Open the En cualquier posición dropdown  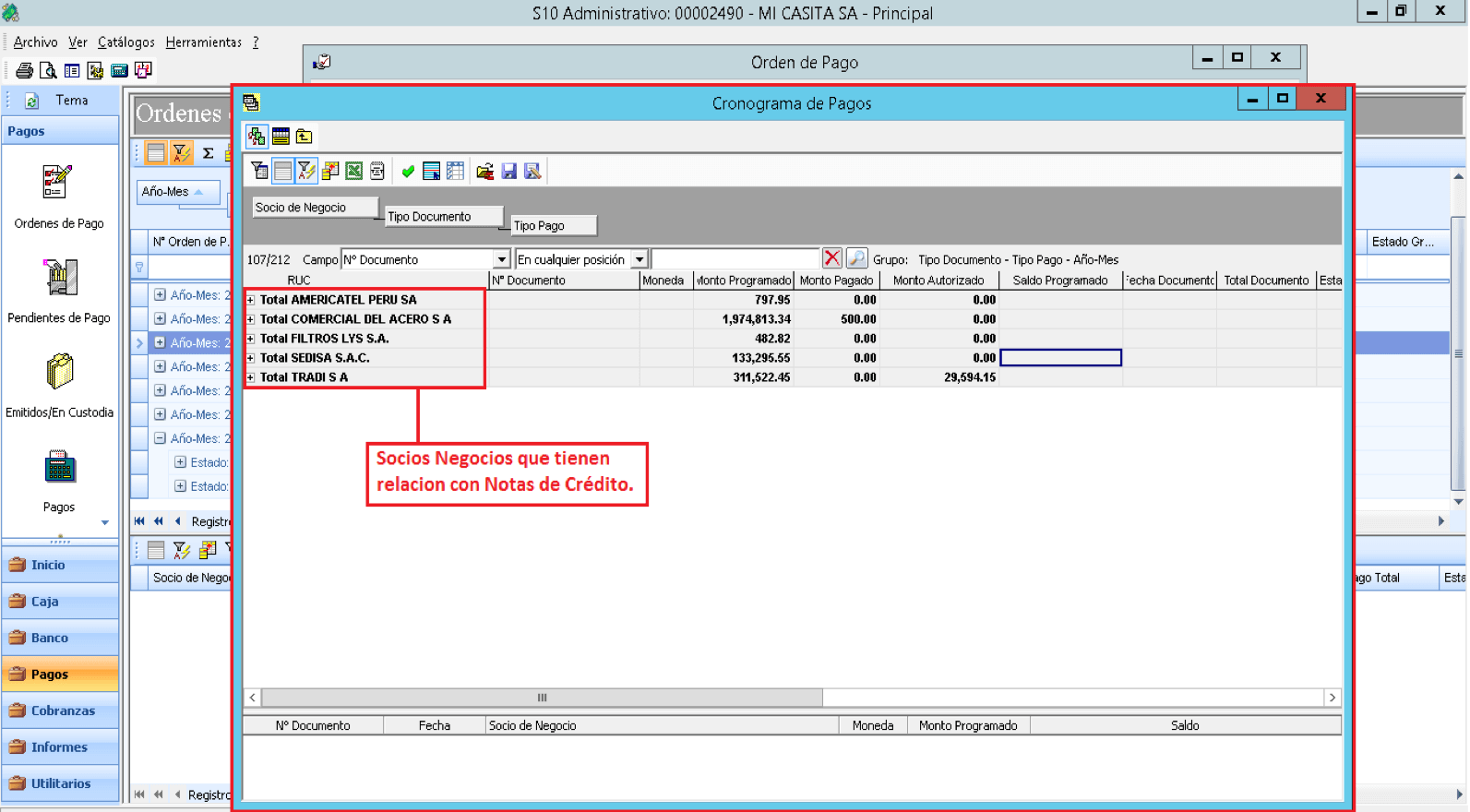[639, 259]
